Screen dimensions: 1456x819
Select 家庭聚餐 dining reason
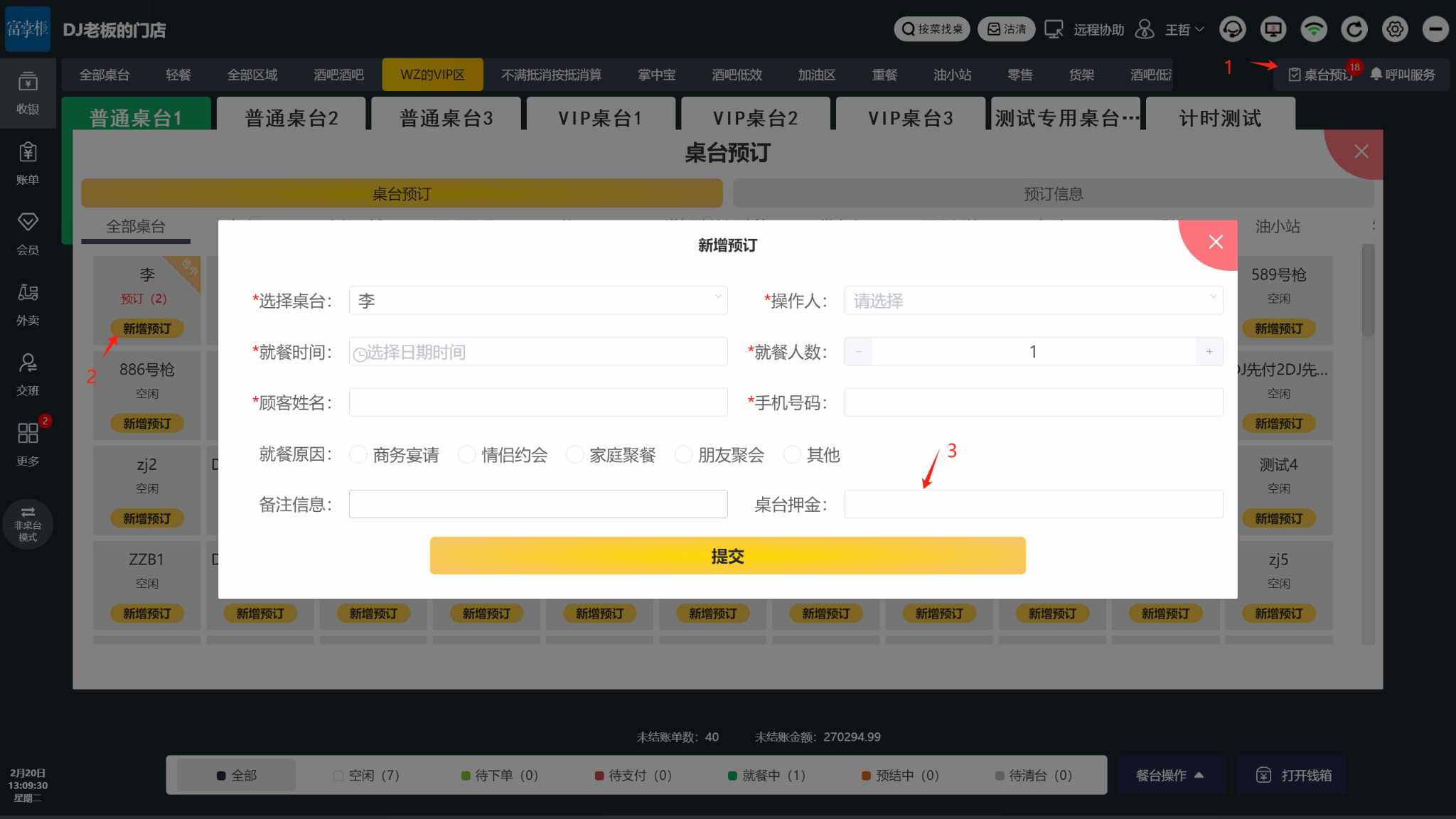611,454
